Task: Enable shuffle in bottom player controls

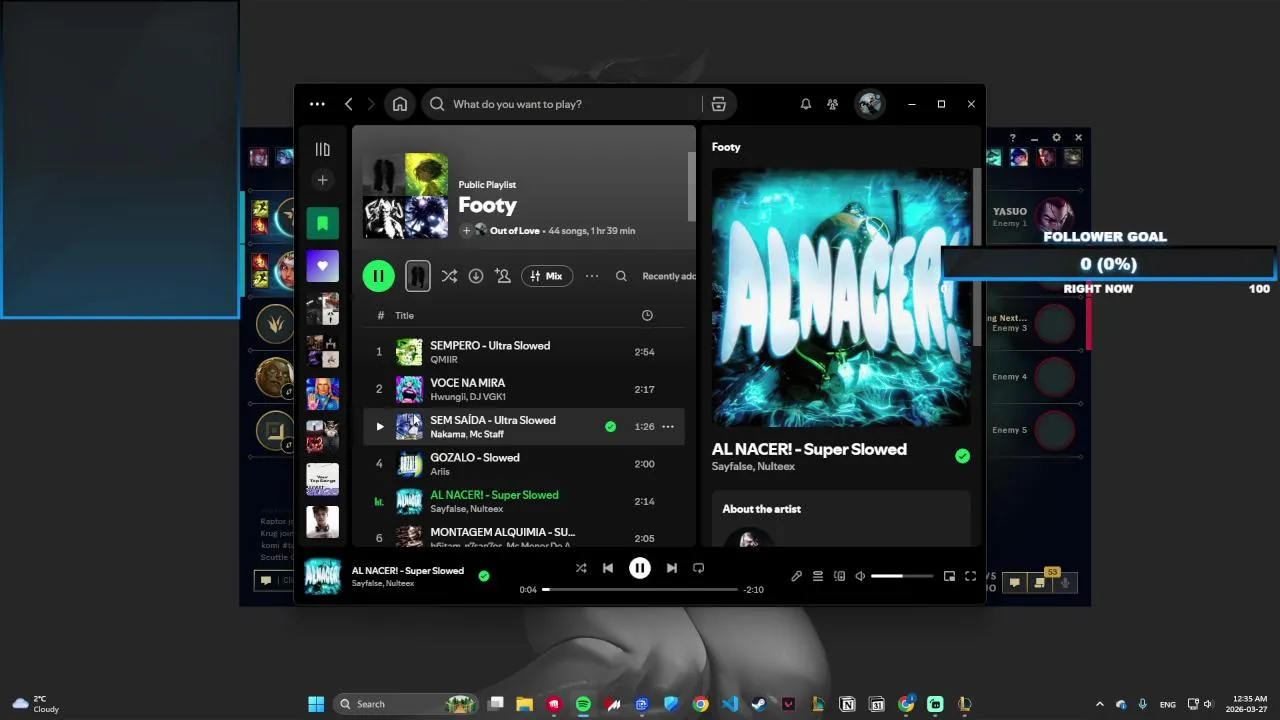Action: point(581,568)
